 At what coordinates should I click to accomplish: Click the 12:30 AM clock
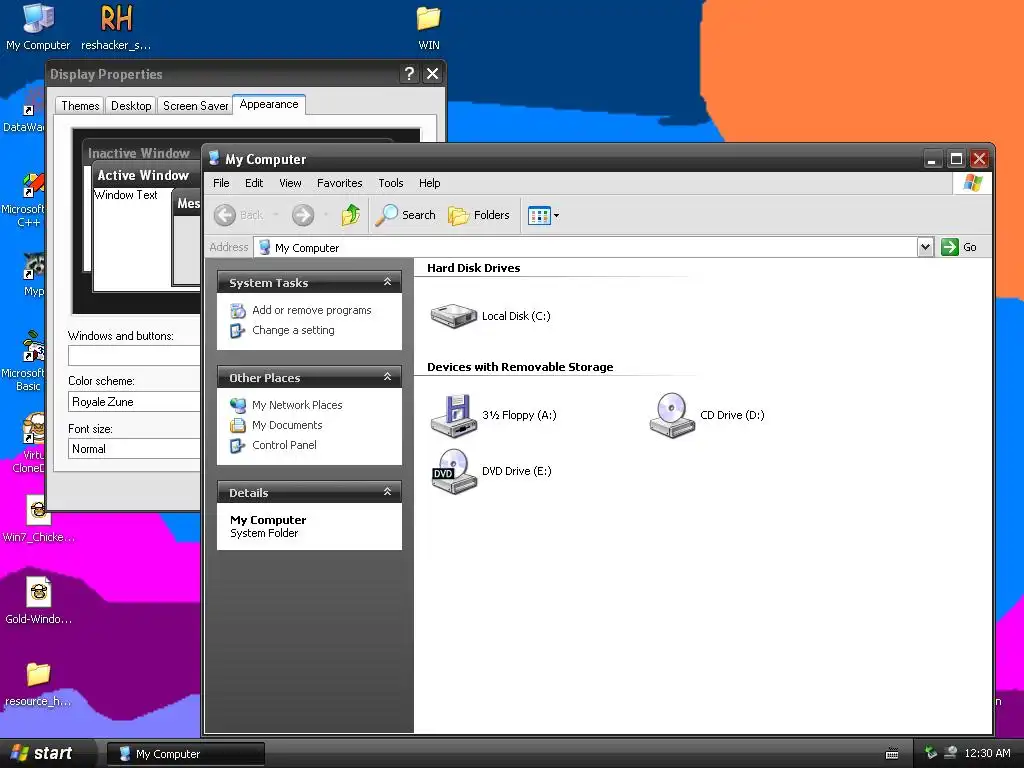[x=987, y=753]
